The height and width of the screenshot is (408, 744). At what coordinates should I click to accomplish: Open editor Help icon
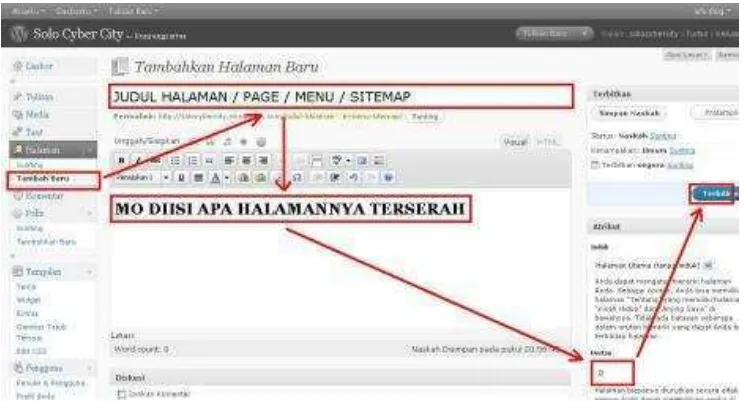[389, 177]
